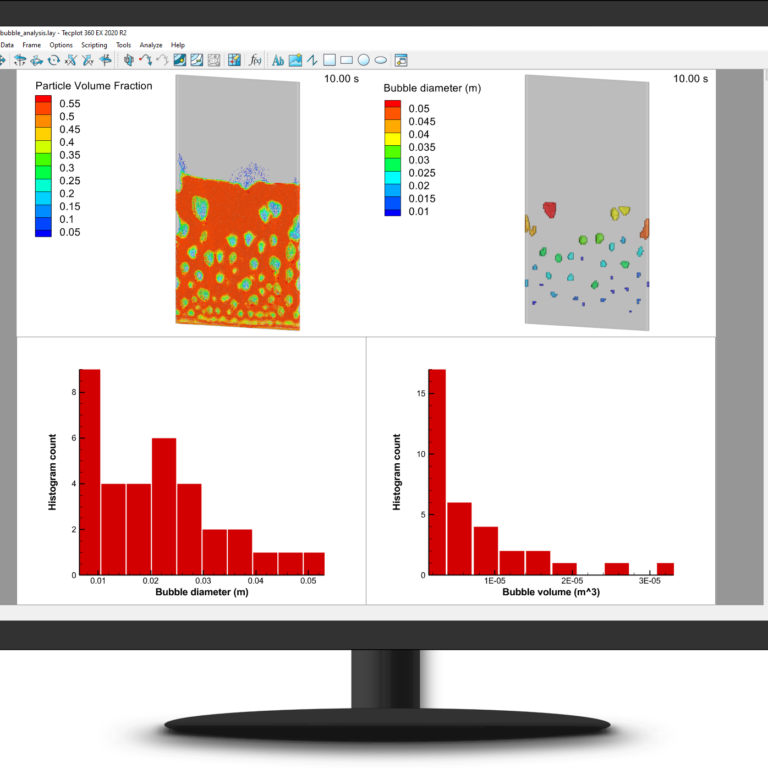Open the Scripting menu
Viewport: 768px width, 768px height.
click(x=94, y=45)
